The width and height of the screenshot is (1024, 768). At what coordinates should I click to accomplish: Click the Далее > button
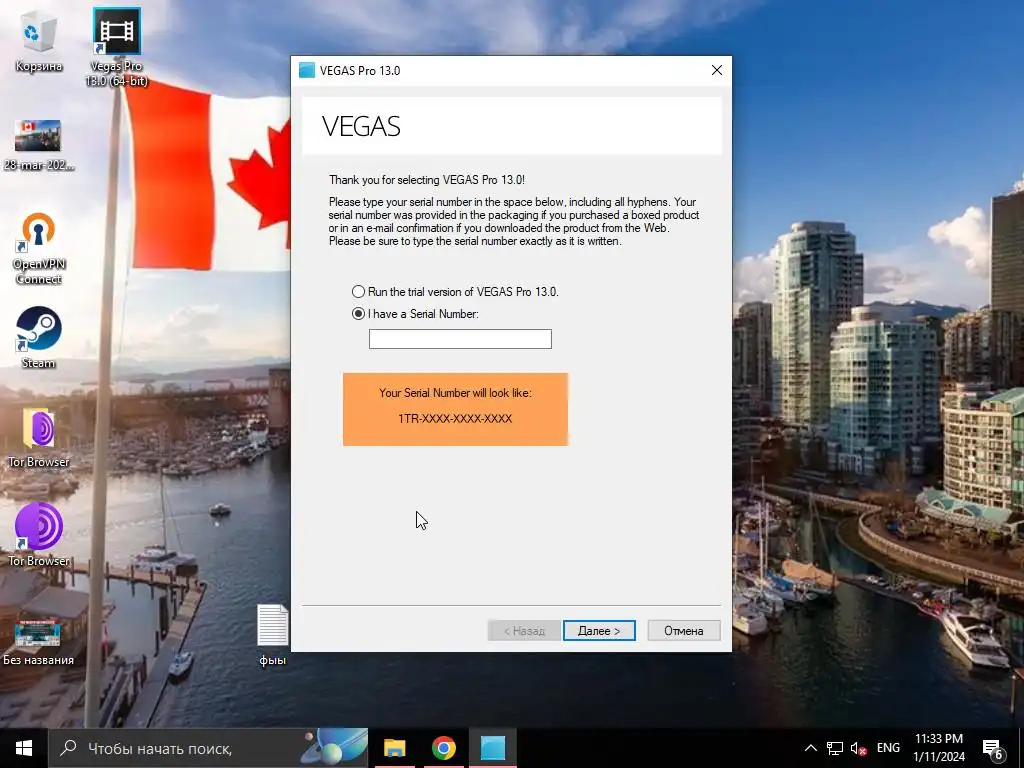(x=599, y=630)
